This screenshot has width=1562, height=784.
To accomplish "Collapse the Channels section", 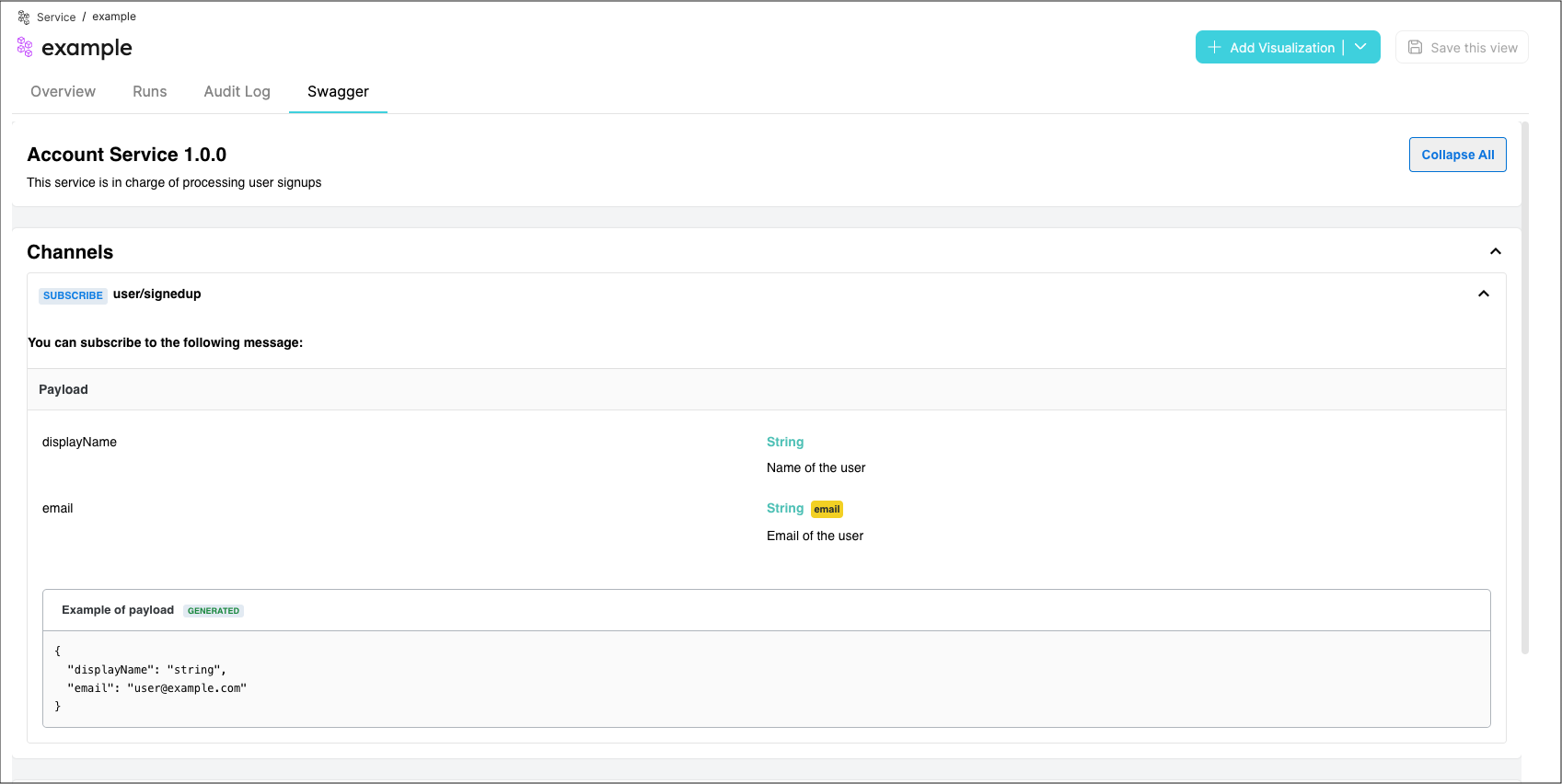I will click(x=1495, y=252).
